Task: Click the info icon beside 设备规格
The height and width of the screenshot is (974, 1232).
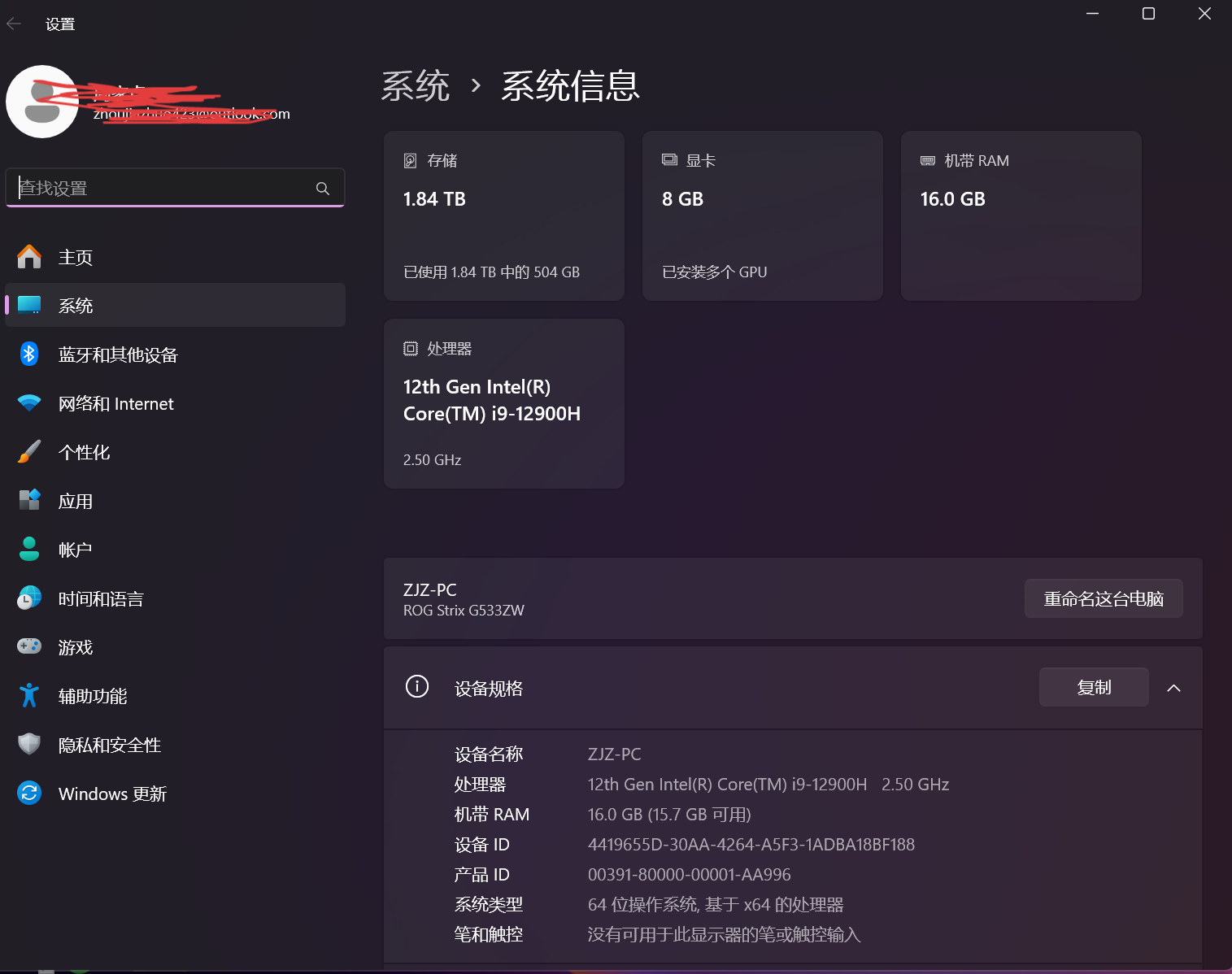Action: pos(417,686)
